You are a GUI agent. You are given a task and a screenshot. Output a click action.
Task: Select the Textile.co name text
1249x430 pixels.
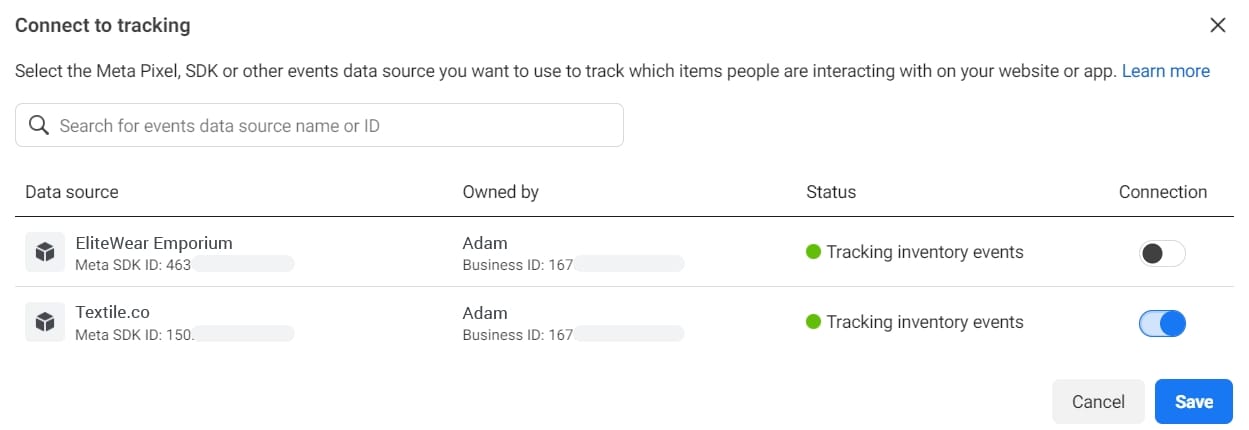click(113, 313)
